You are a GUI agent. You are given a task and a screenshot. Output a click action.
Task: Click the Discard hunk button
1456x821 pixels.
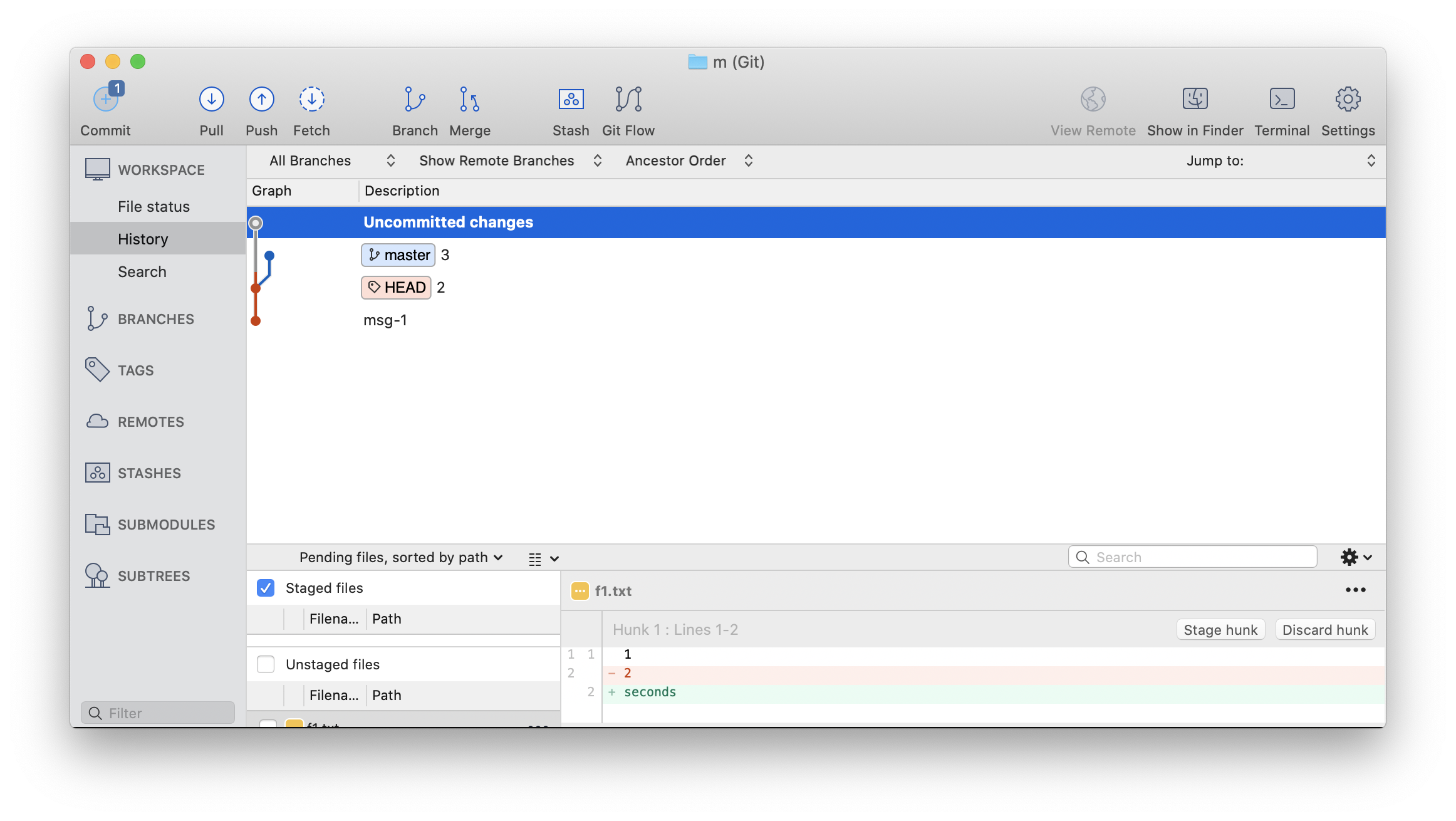pos(1324,630)
